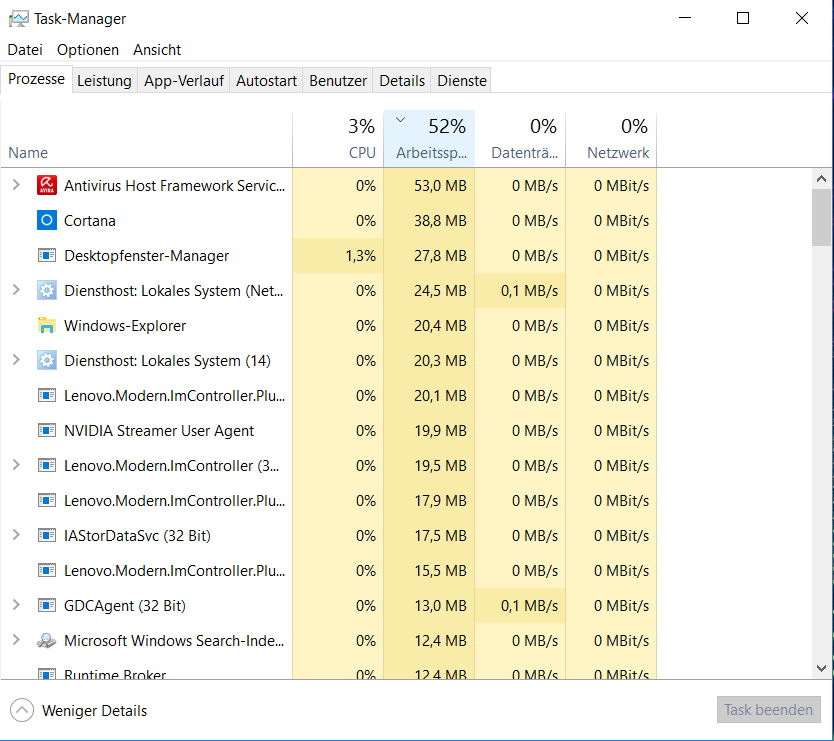The width and height of the screenshot is (834, 741).
Task: Select the NVIDIA Streamer User Agent name
Action: (x=159, y=431)
